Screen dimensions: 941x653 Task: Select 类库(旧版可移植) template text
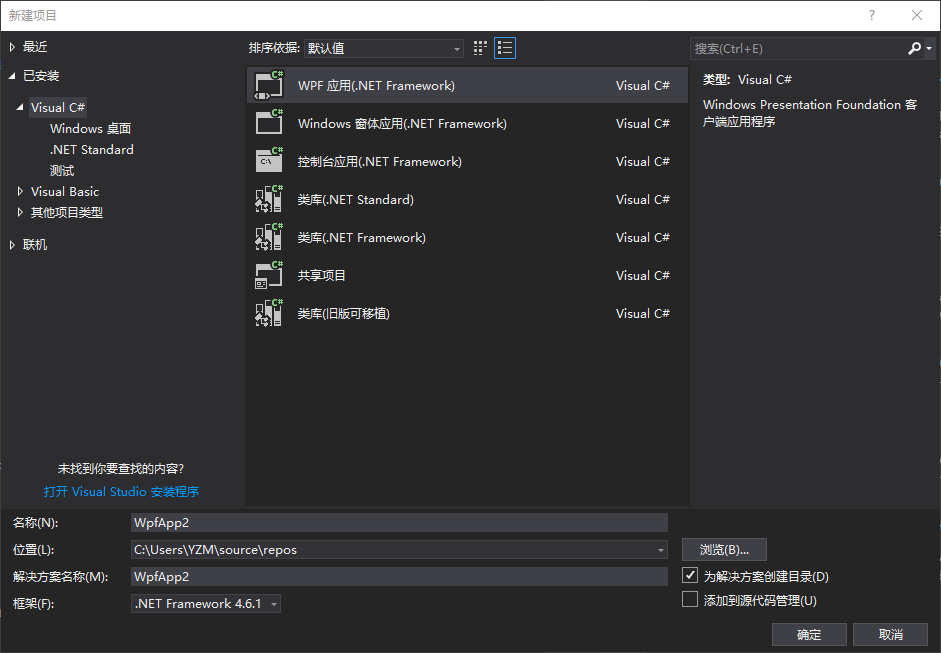click(344, 313)
